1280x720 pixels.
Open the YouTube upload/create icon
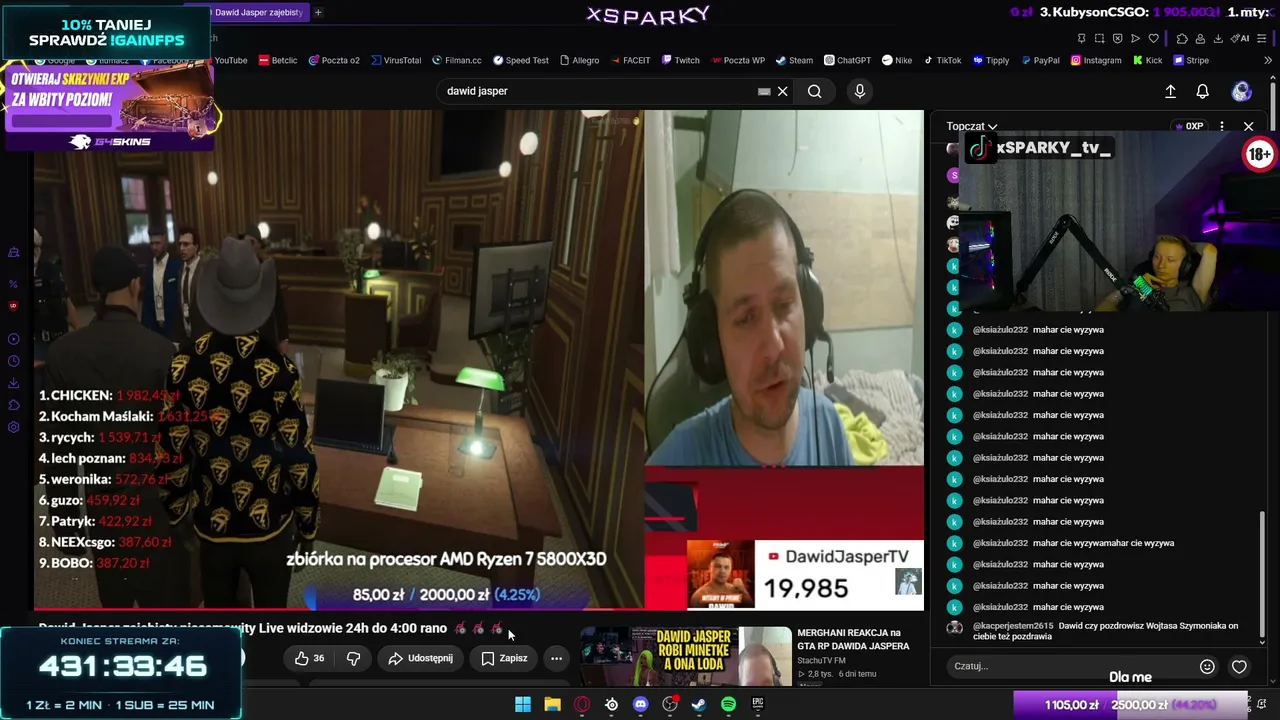(x=1171, y=91)
